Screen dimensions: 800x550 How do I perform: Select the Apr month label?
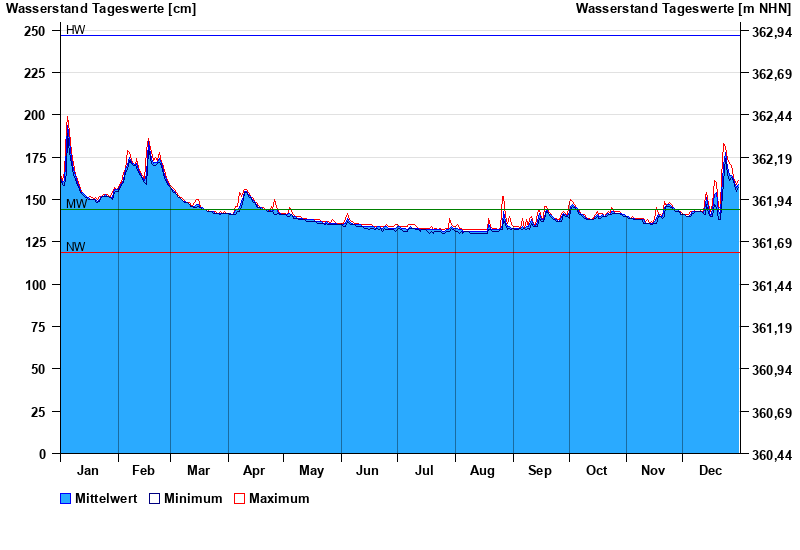point(254,471)
